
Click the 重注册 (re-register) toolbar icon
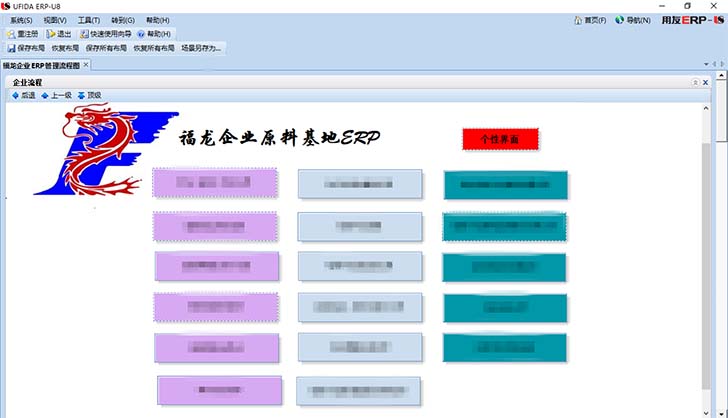click(x=11, y=34)
